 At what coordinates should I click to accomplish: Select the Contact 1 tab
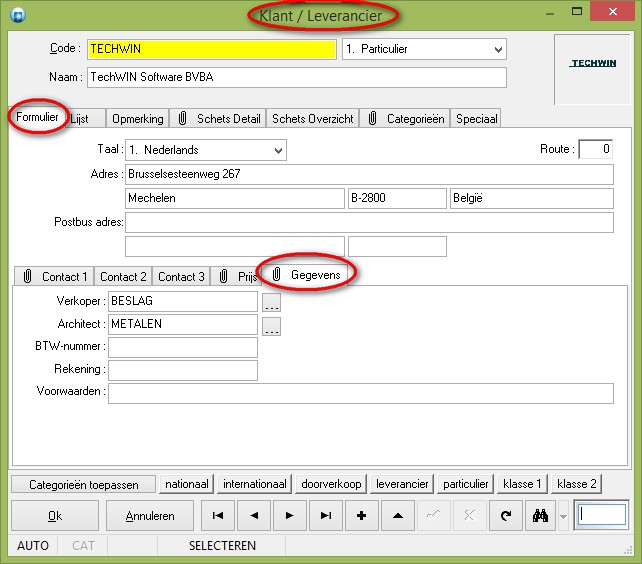click(x=55, y=277)
